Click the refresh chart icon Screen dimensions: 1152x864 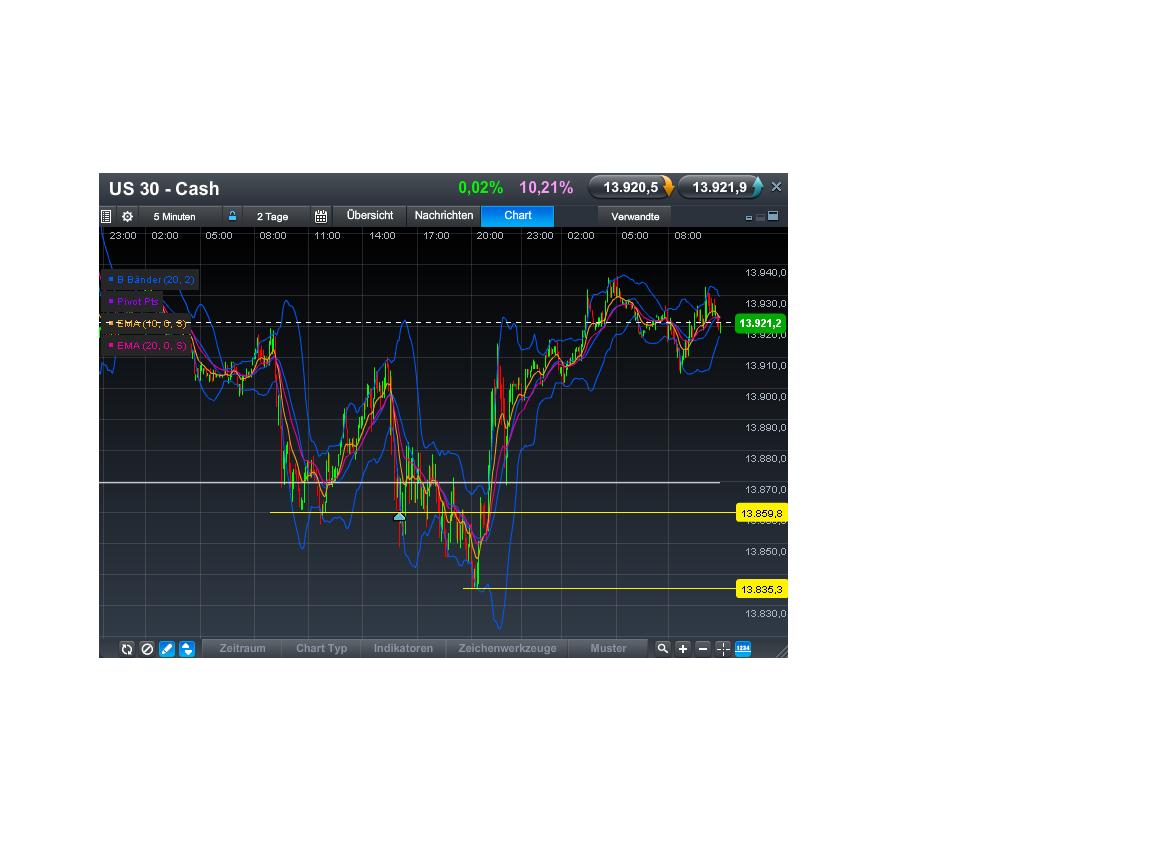(127, 648)
